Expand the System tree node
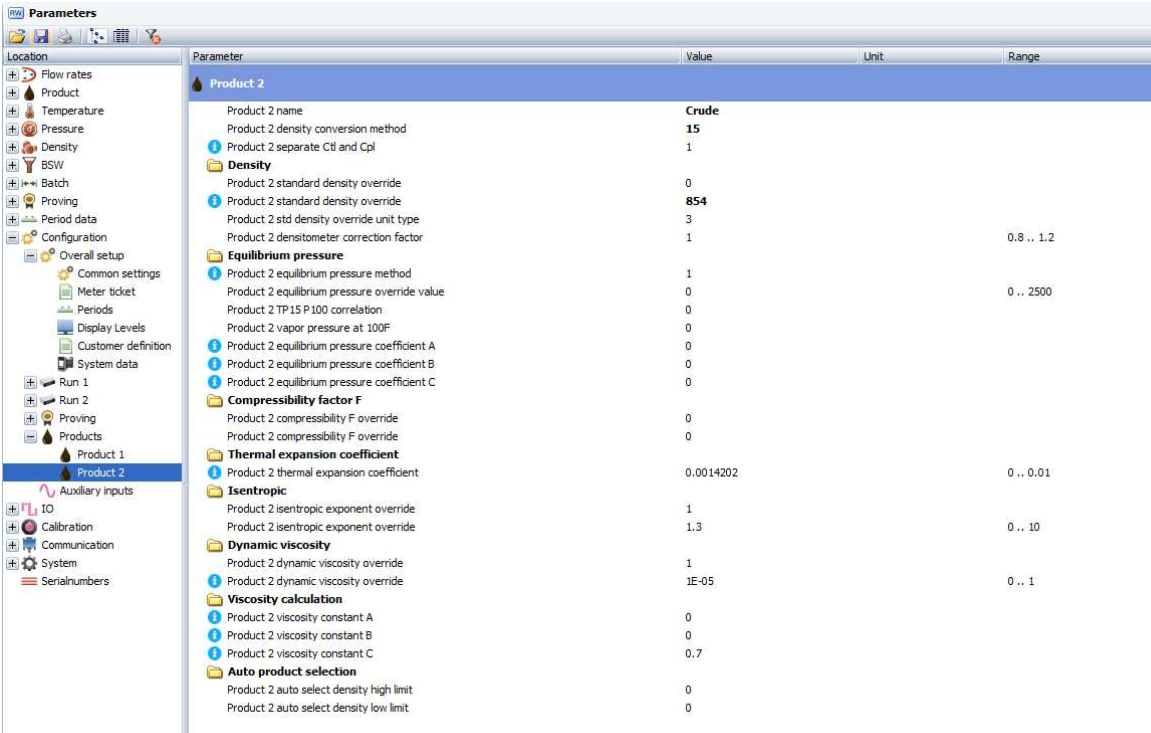Screen dimensions: 1151x733 click(12, 563)
